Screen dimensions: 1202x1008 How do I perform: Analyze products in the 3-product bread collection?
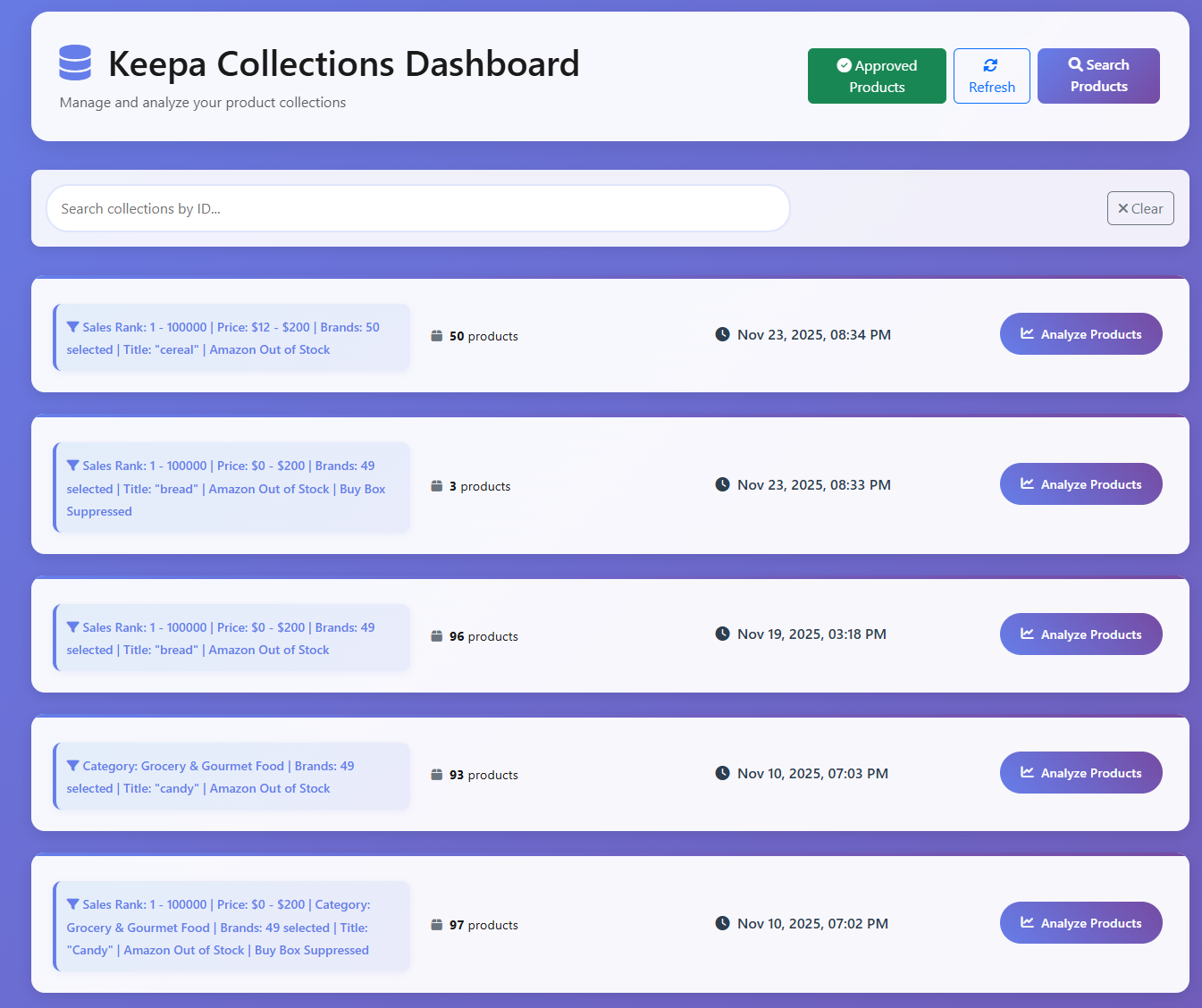(1080, 483)
